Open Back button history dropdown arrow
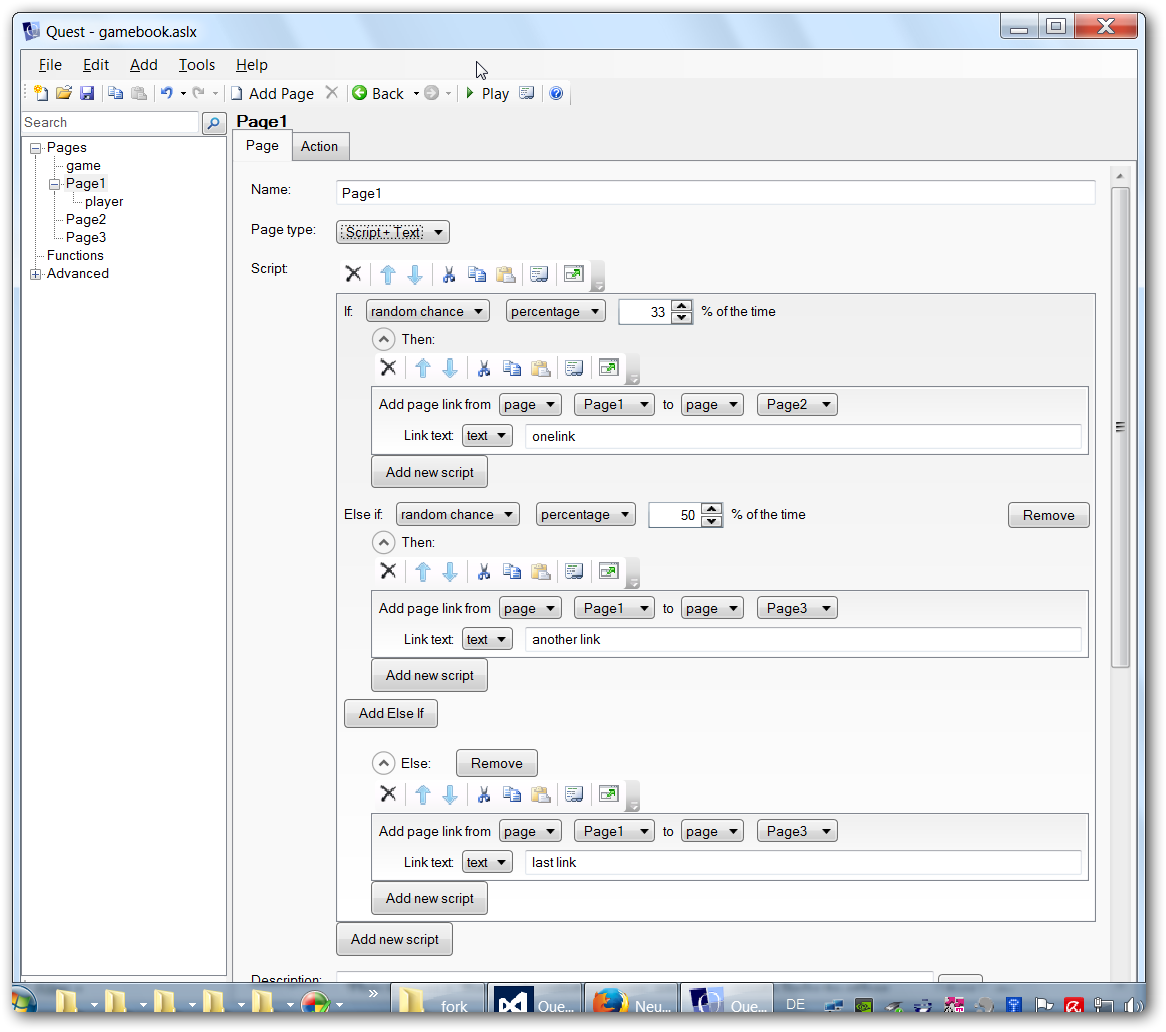This screenshot has width=1166, height=1032. click(416, 94)
